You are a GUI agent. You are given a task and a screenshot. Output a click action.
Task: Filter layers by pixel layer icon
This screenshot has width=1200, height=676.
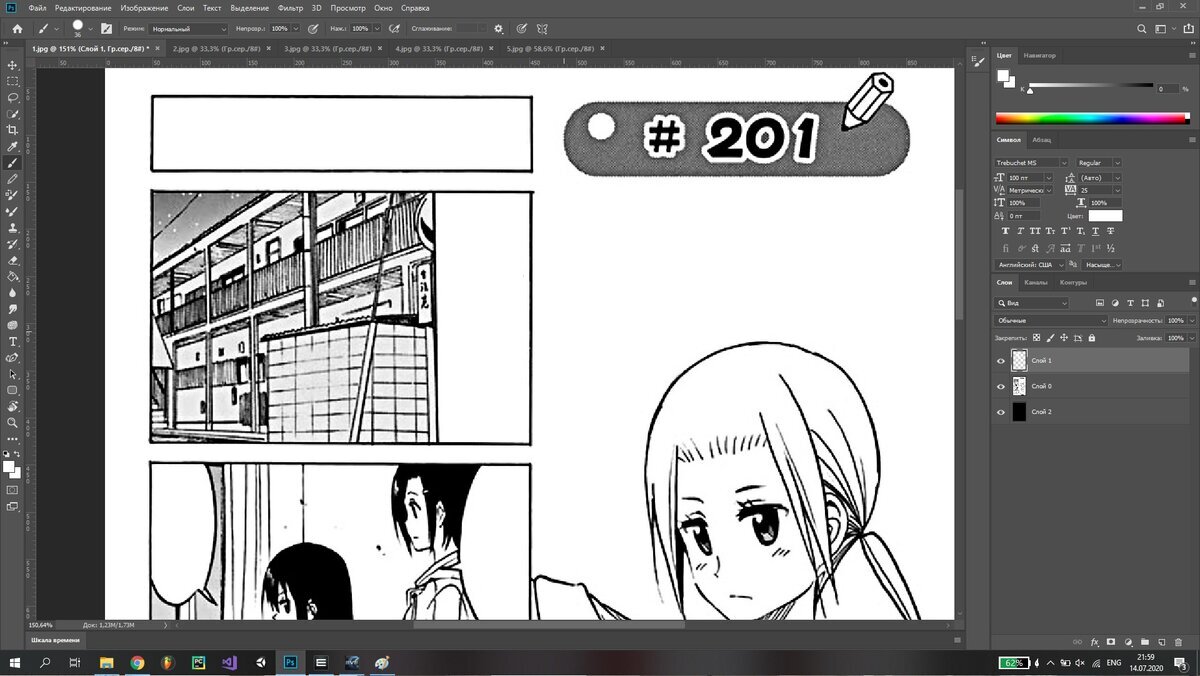[1100, 302]
